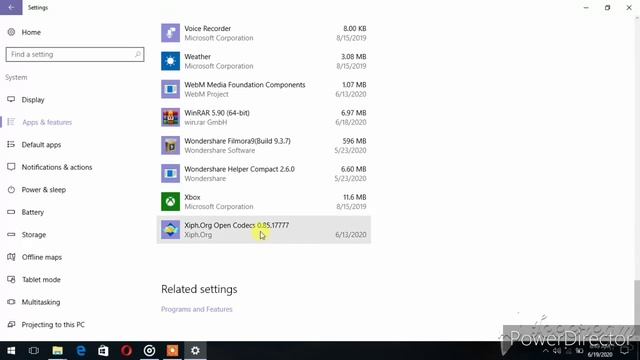Select Wondershare Filmora9 entry
640x360 pixels.
tap(264, 146)
